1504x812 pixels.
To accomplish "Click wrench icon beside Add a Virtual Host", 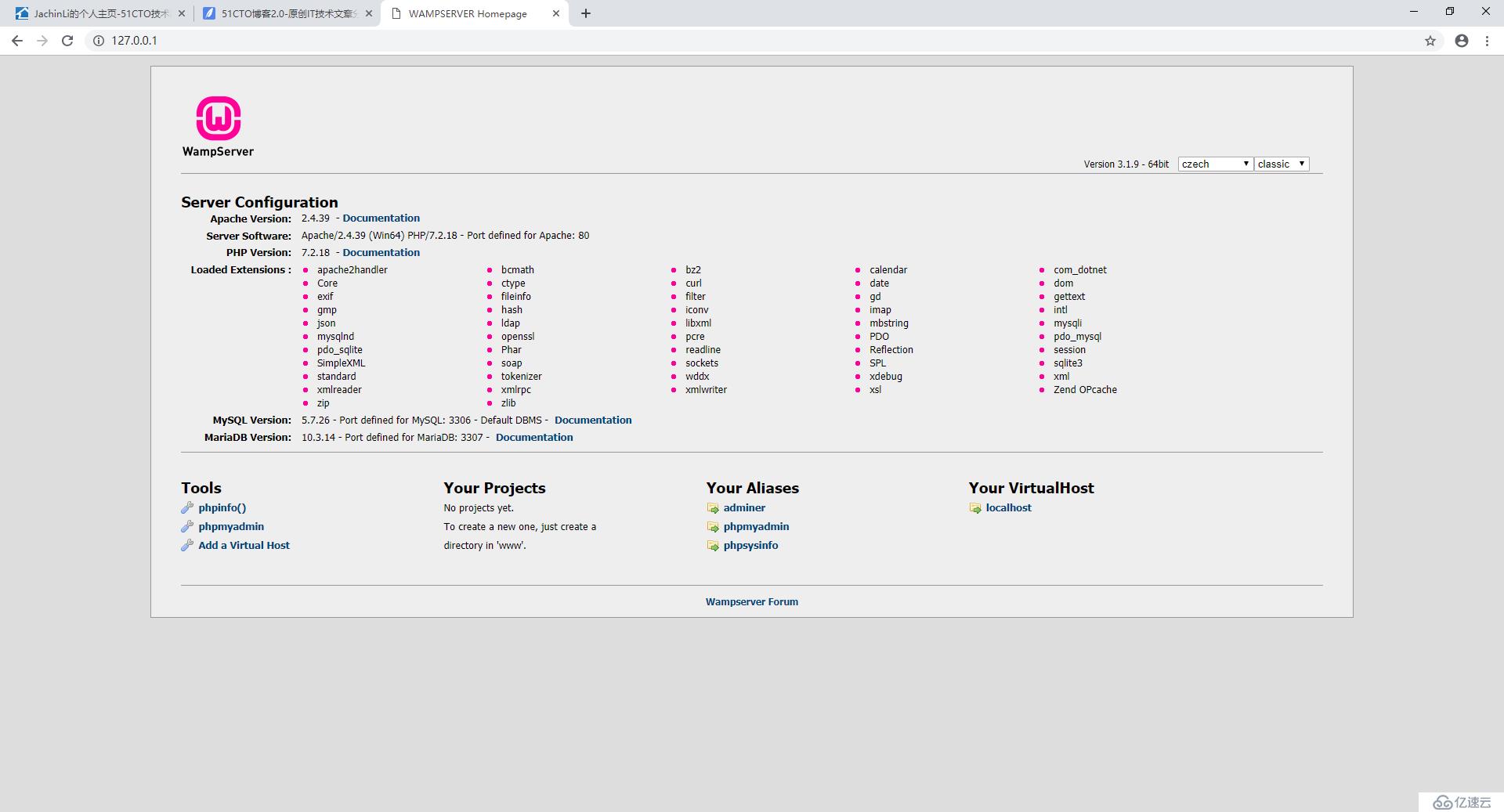I will (x=187, y=545).
